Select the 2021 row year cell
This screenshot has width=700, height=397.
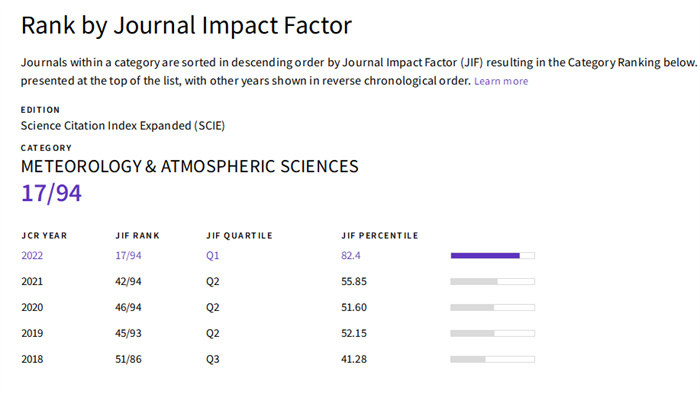coord(32,281)
